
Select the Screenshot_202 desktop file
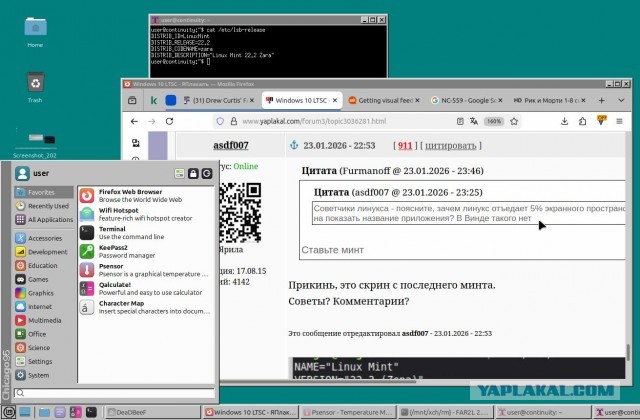[36, 144]
